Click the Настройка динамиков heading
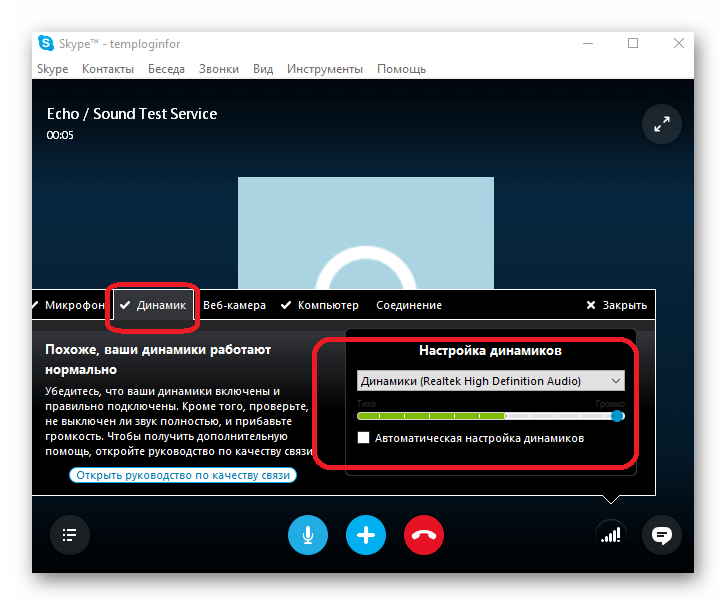 tap(490, 350)
